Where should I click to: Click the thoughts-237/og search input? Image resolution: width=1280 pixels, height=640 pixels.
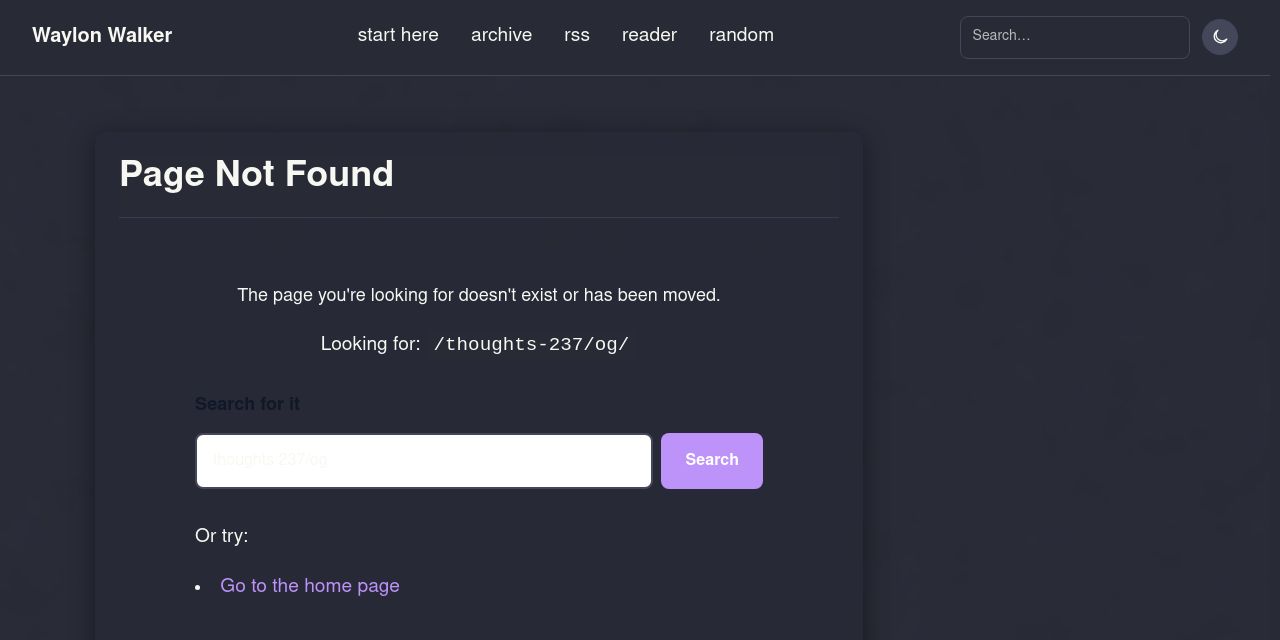pyautogui.click(x=424, y=461)
